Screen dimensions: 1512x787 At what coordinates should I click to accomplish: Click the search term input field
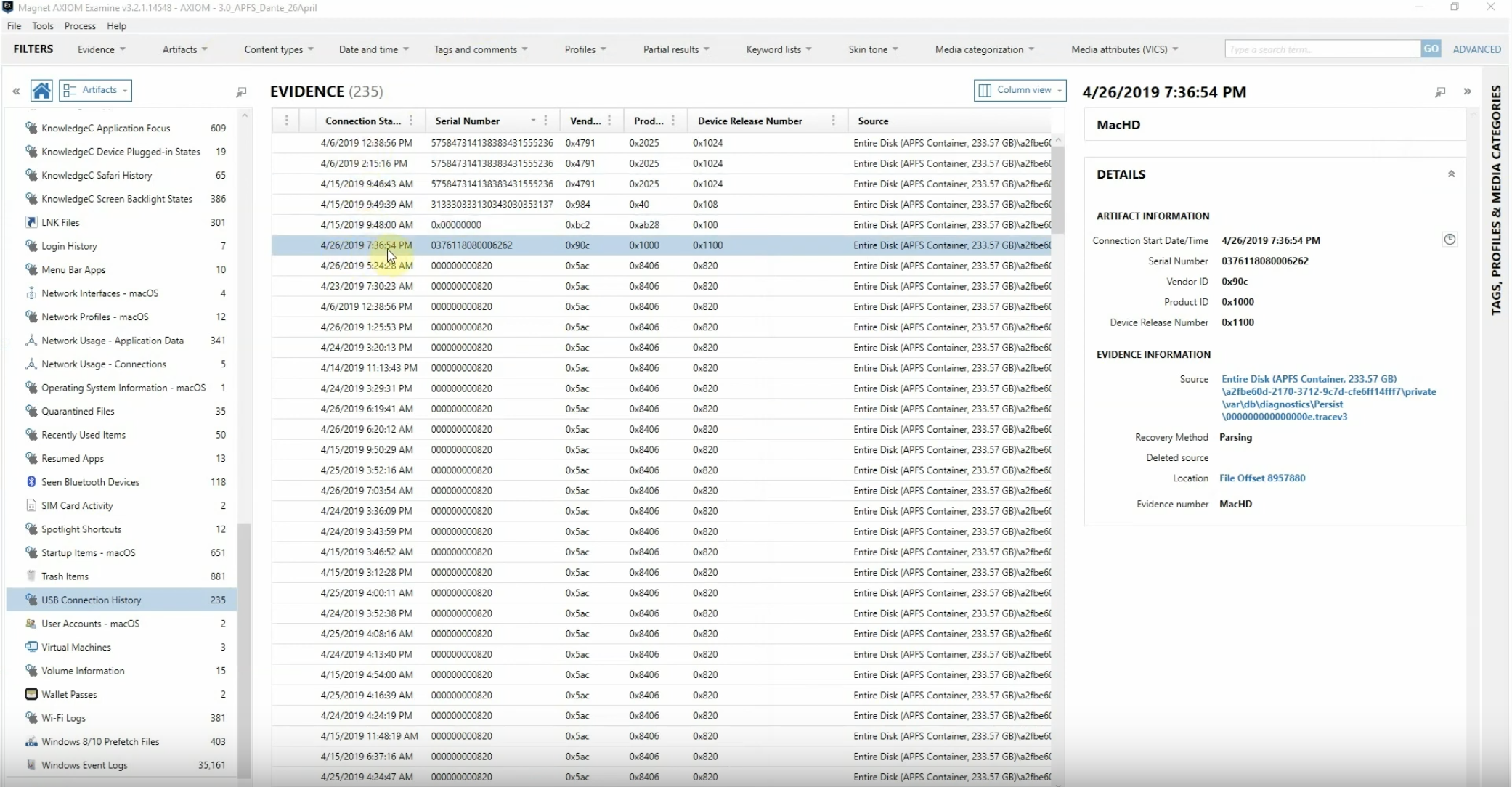coord(1322,49)
